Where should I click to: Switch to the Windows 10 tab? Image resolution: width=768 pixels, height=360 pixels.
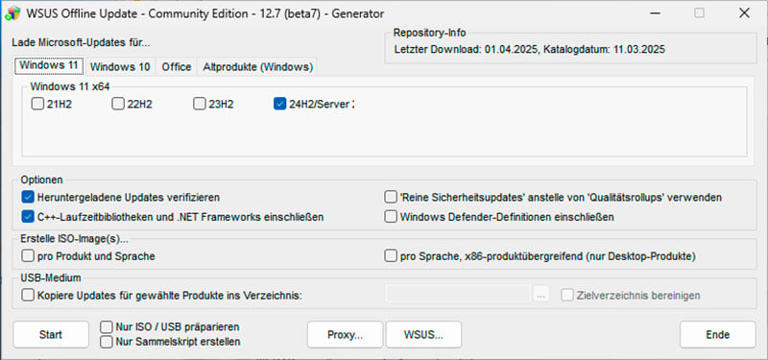[120, 67]
